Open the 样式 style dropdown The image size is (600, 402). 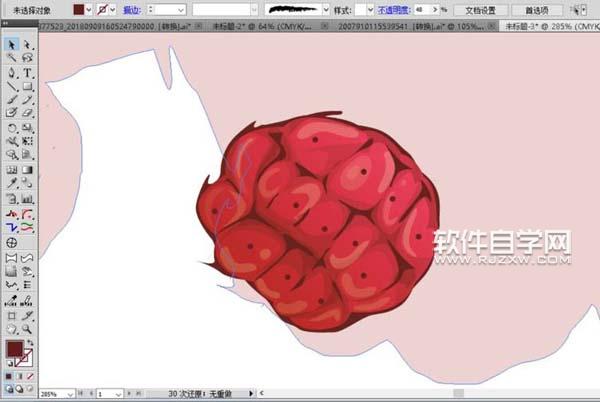click(x=370, y=10)
